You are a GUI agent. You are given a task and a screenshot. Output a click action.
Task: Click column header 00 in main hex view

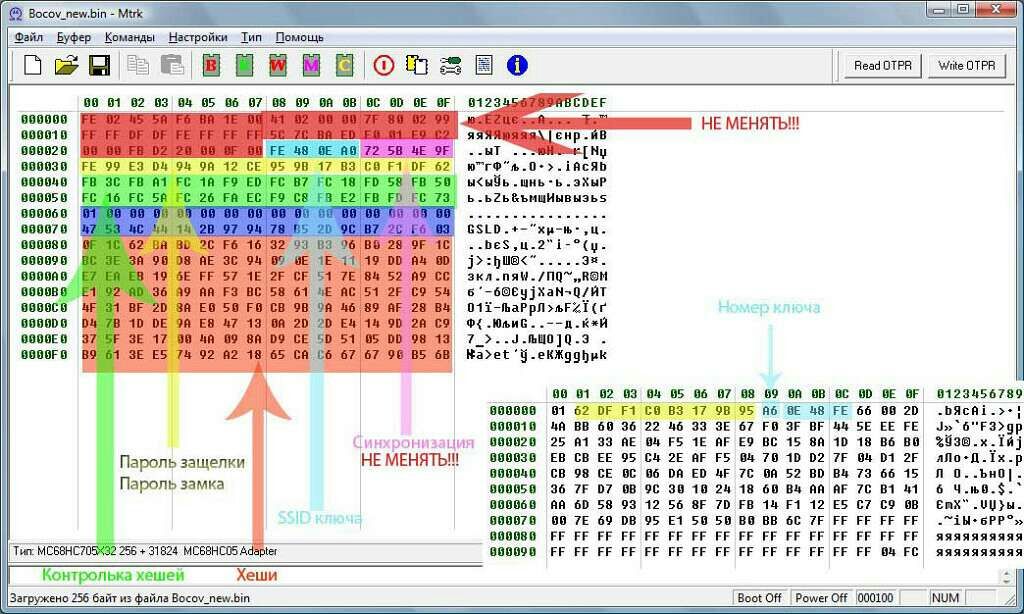[91, 103]
